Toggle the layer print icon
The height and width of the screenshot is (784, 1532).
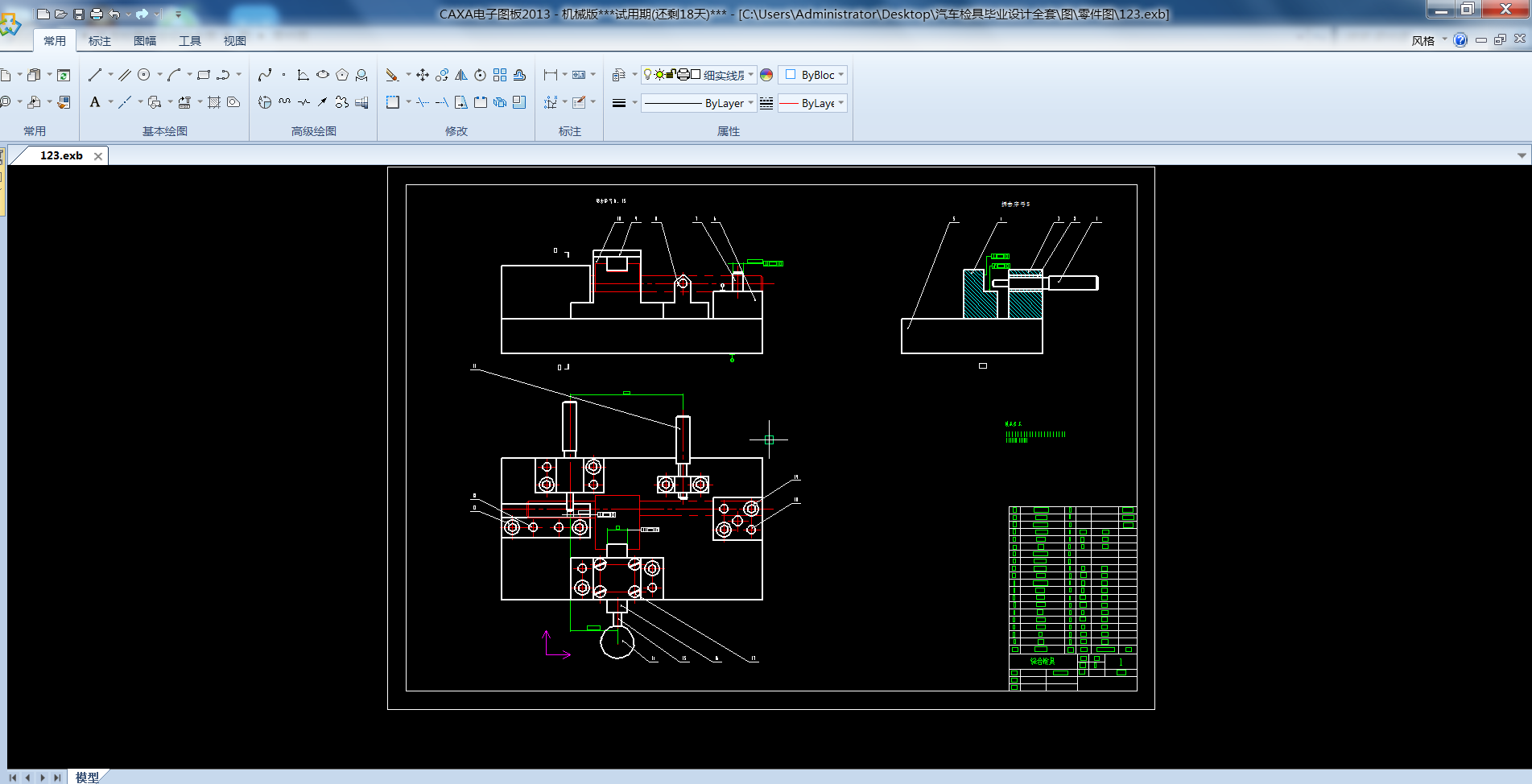click(683, 75)
